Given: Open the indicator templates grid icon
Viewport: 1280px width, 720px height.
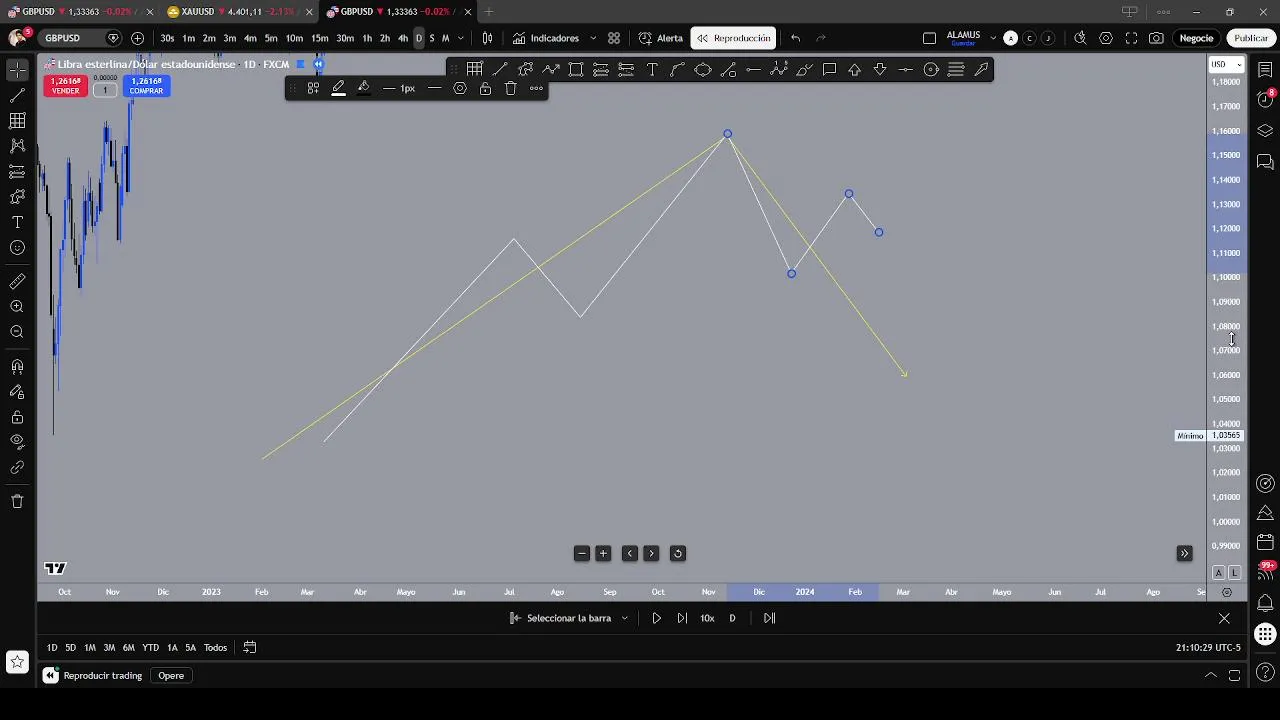Looking at the screenshot, I should (x=614, y=38).
